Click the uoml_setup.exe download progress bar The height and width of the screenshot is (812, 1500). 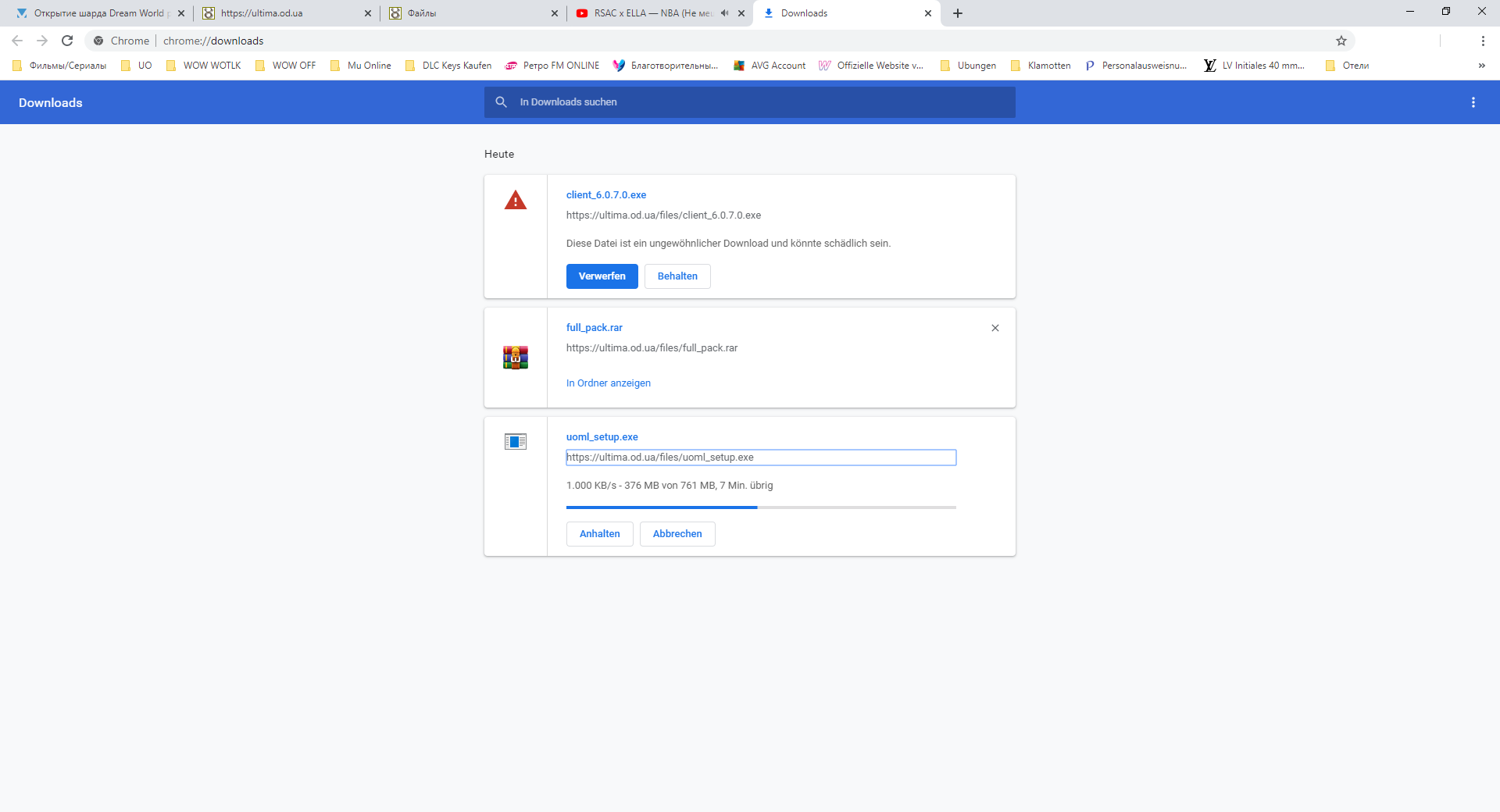761,507
